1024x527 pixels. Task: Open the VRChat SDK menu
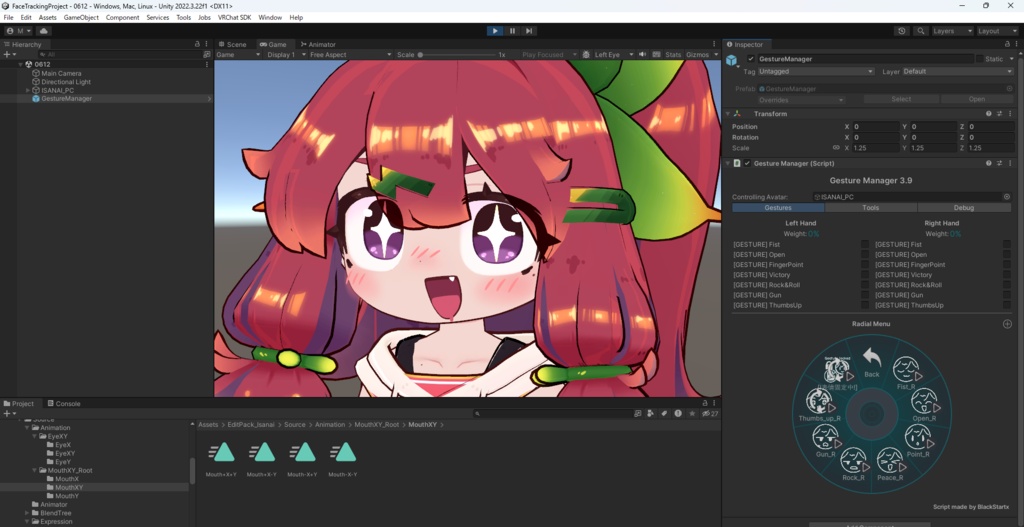[234, 18]
